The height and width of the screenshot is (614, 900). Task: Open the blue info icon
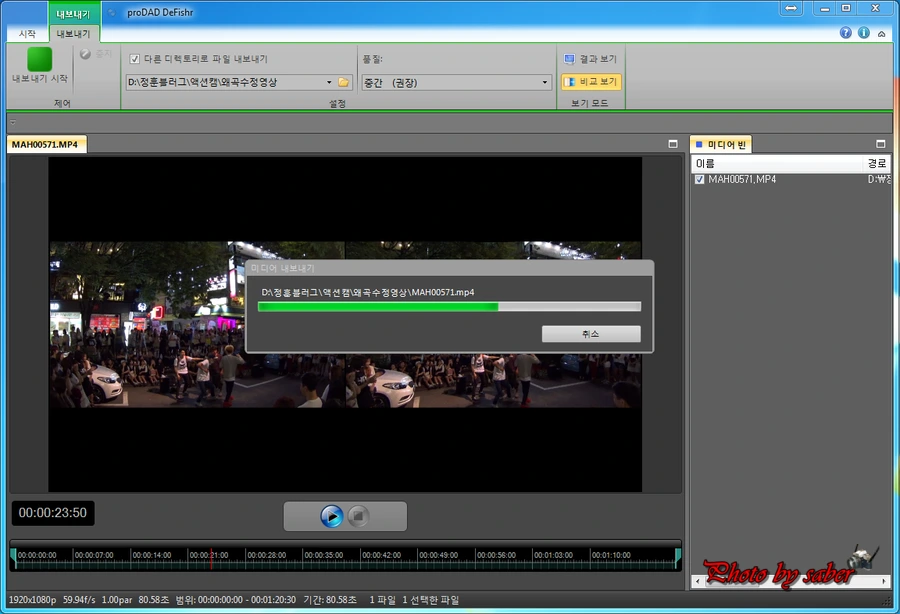863,33
